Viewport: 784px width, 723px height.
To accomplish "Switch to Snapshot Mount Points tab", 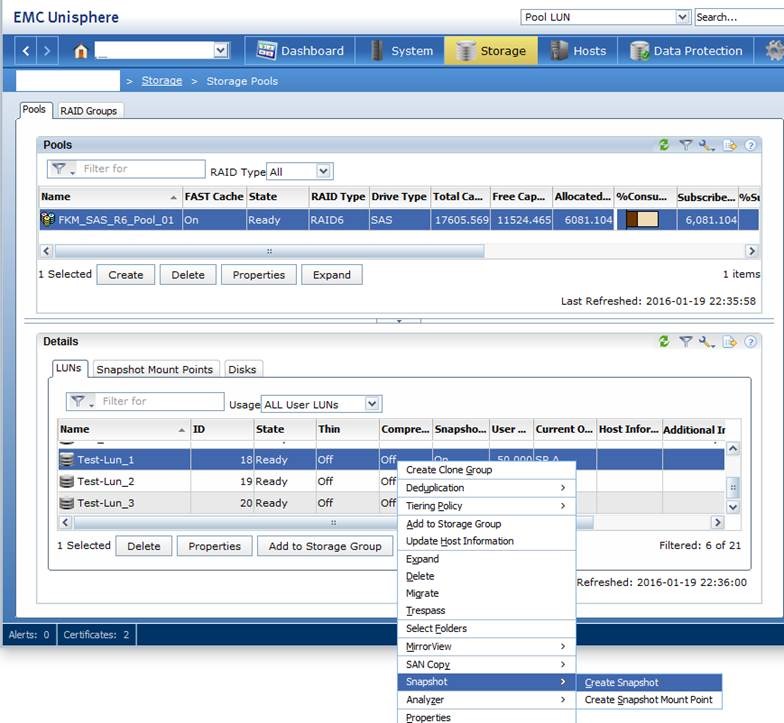I will [154, 370].
